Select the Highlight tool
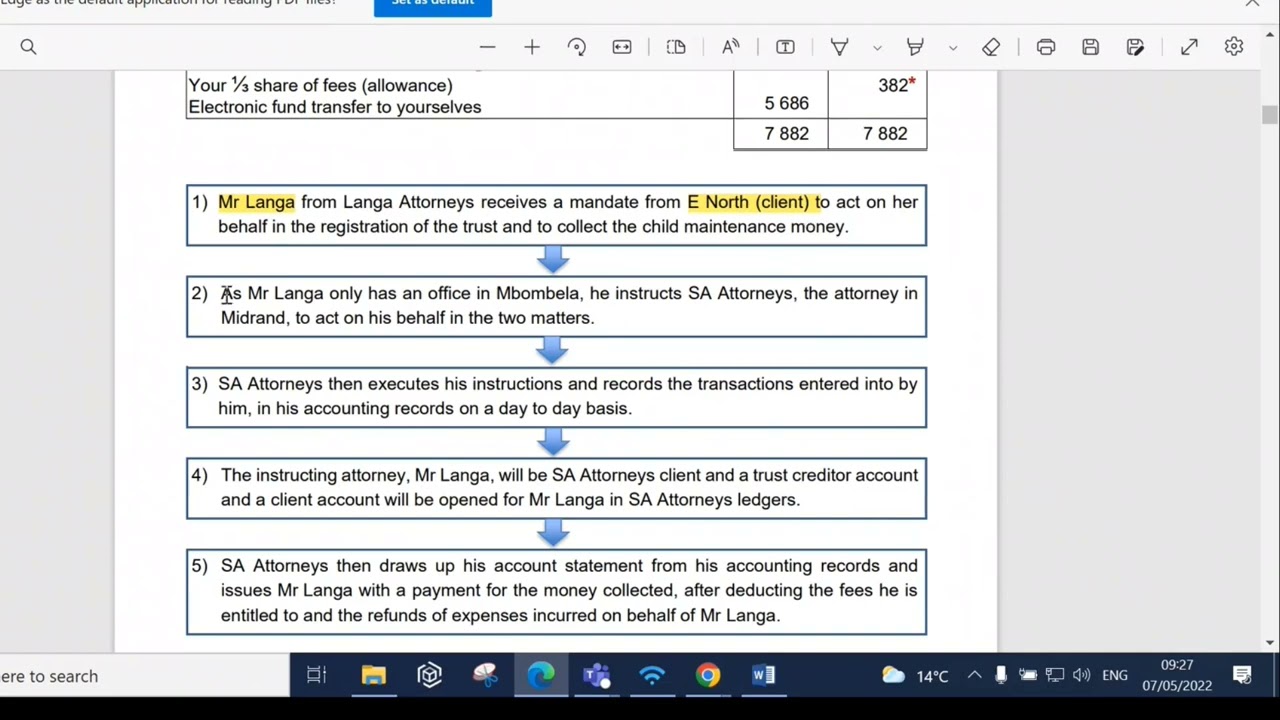 click(x=915, y=47)
